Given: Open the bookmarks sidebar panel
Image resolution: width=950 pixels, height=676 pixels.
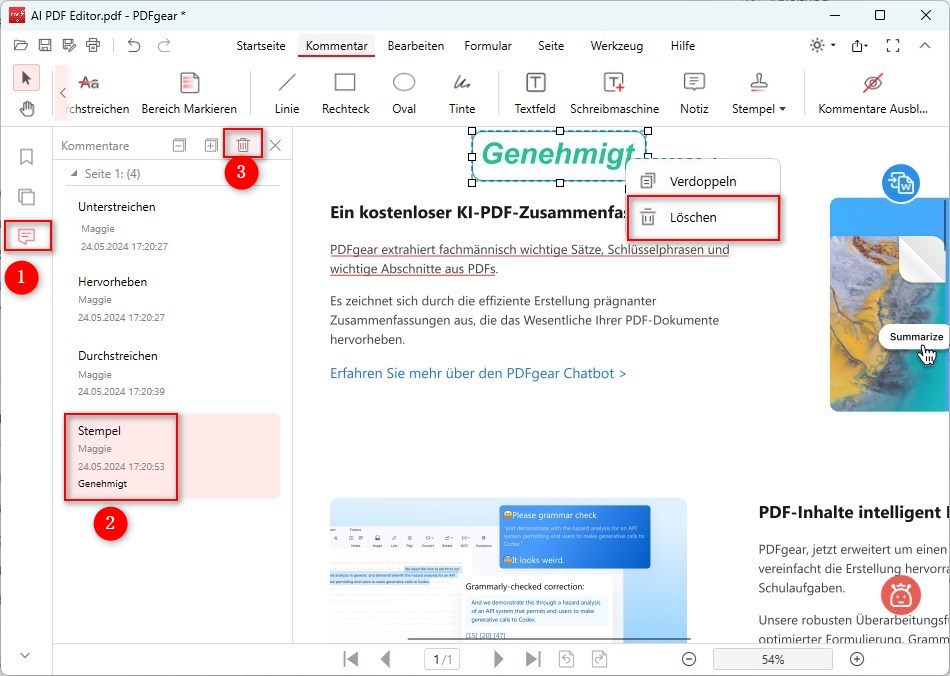Looking at the screenshot, I should click(26, 157).
